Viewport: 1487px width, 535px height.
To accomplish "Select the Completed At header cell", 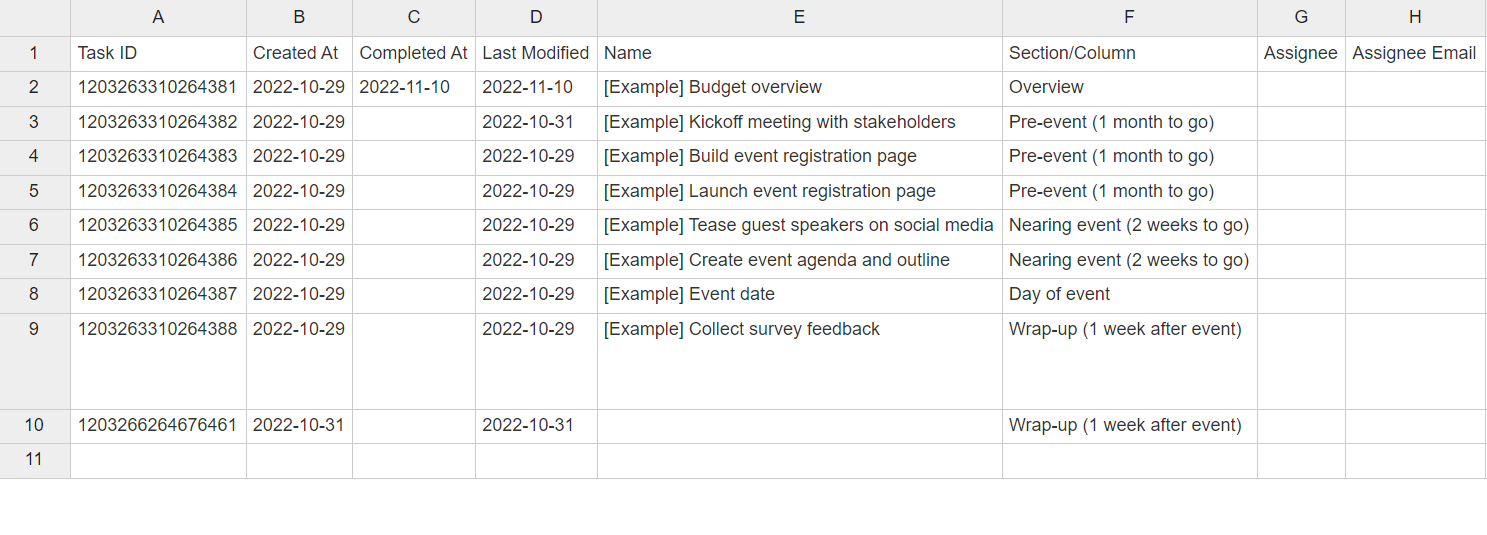I will click(x=413, y=53).
